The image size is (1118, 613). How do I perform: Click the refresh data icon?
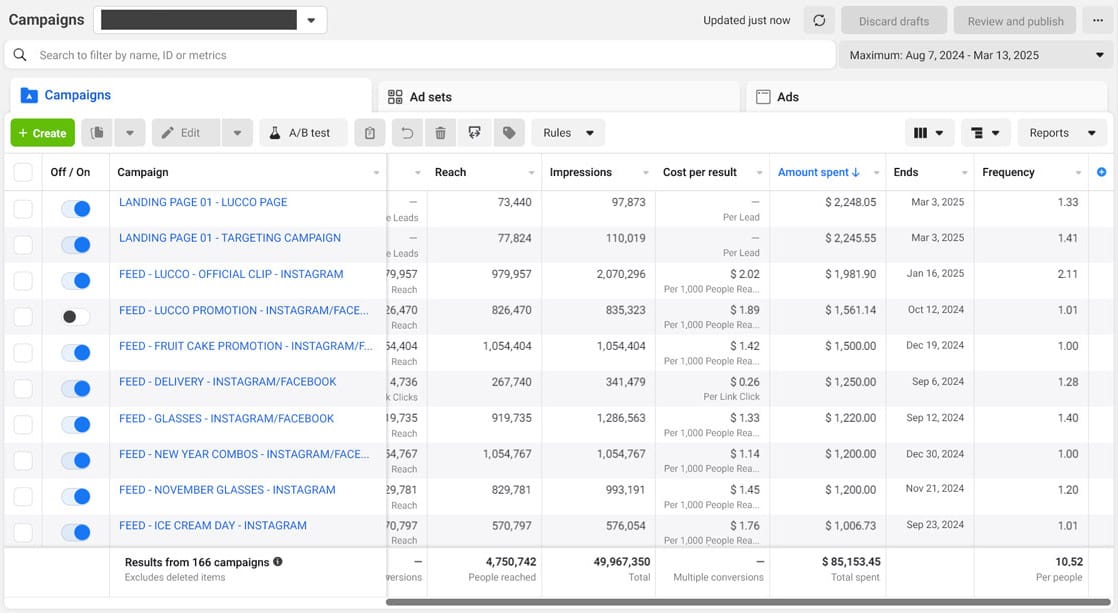point(819,21)
